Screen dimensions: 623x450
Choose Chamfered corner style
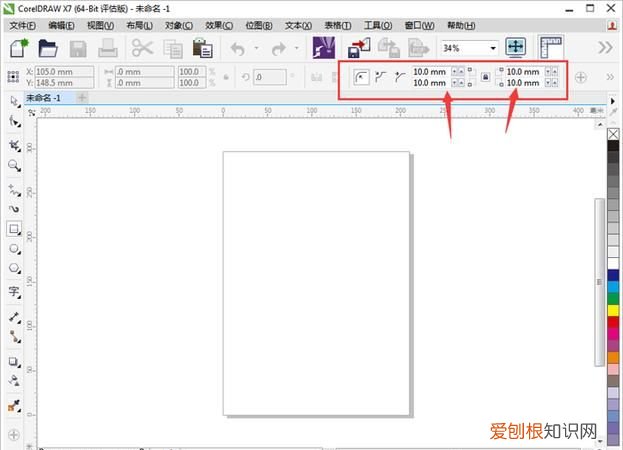(400, 77)
